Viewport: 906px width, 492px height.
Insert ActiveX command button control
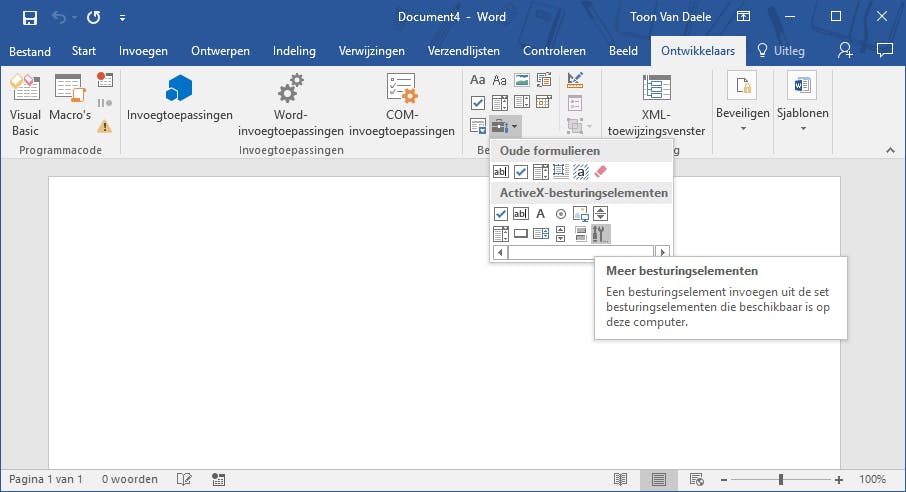pos(521,234)
